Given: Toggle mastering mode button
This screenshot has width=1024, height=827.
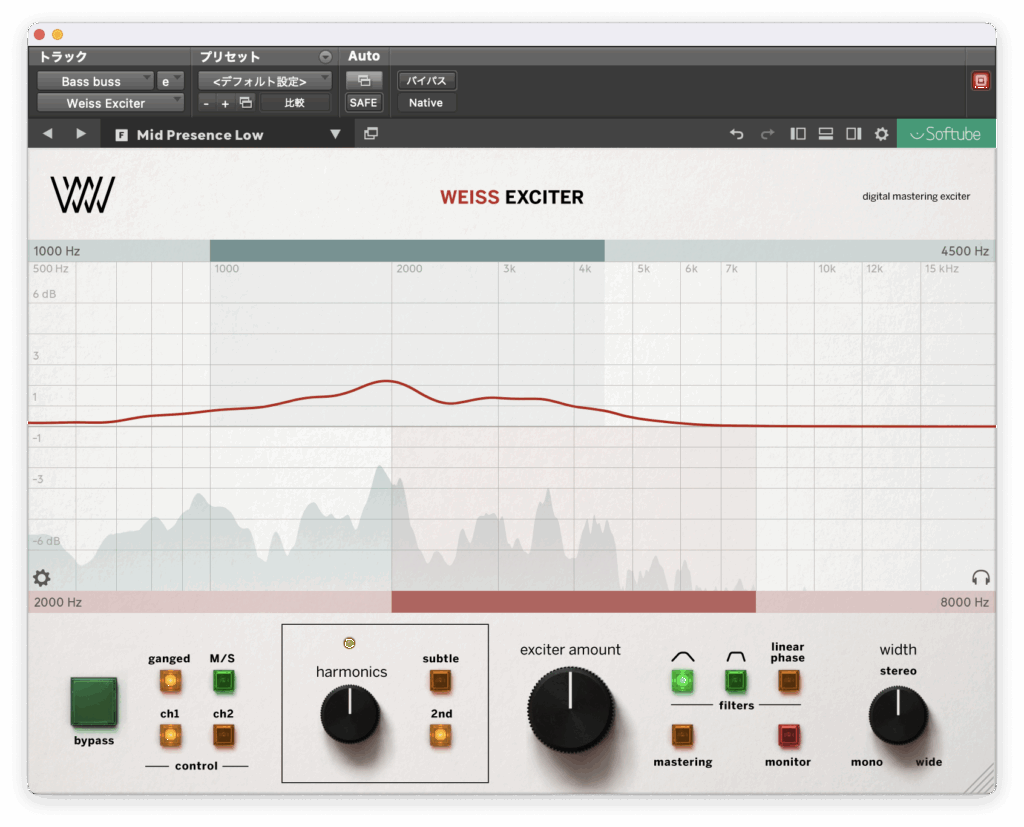Looking at the screenshot, I should click(x=682, y=736).
